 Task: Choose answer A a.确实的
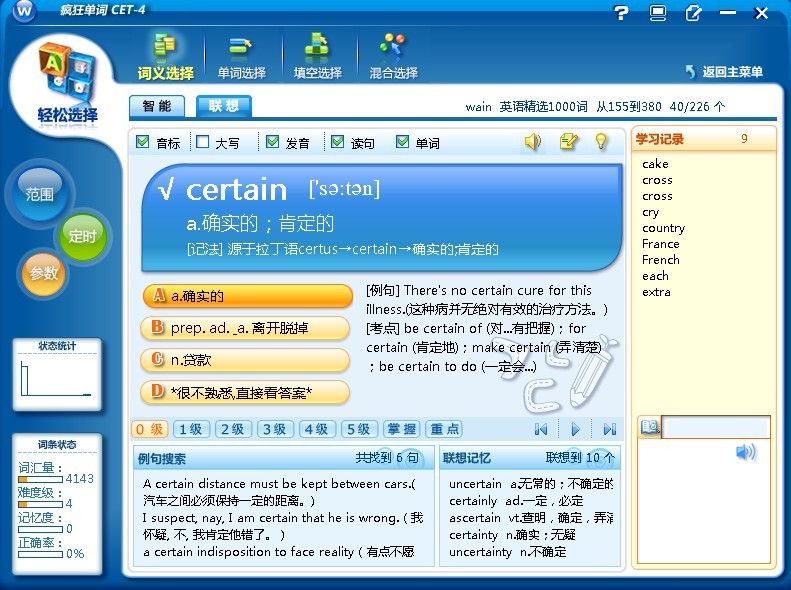pos(247,296)
